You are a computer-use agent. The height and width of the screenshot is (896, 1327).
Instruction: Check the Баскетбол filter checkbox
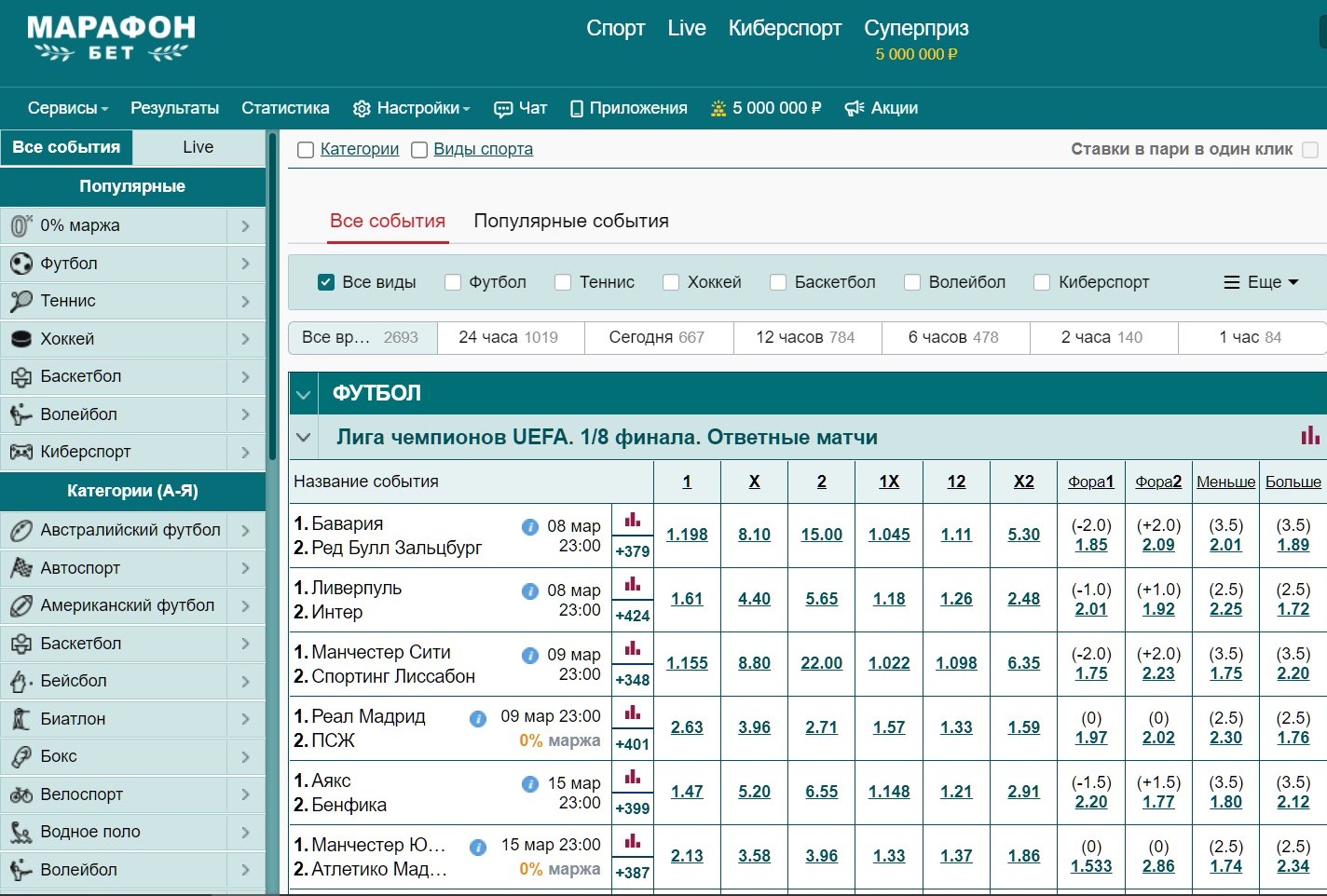(778, 282)
